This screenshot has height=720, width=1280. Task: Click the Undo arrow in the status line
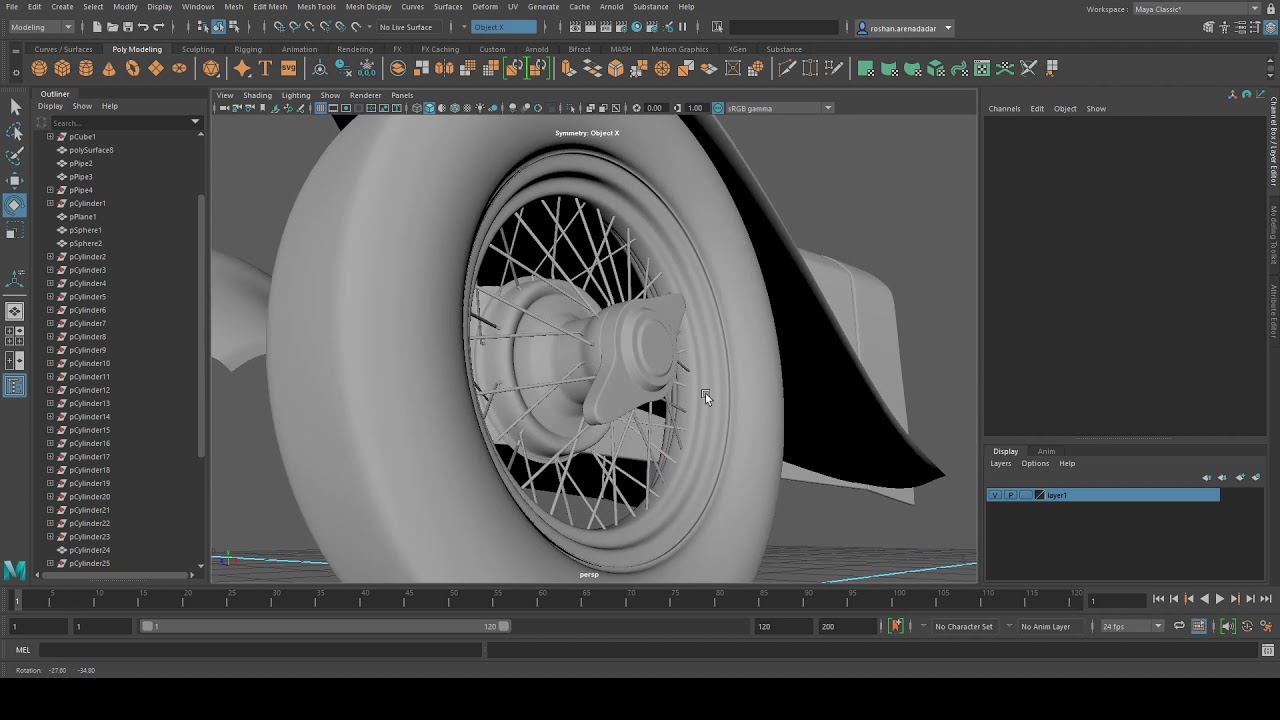143,27
